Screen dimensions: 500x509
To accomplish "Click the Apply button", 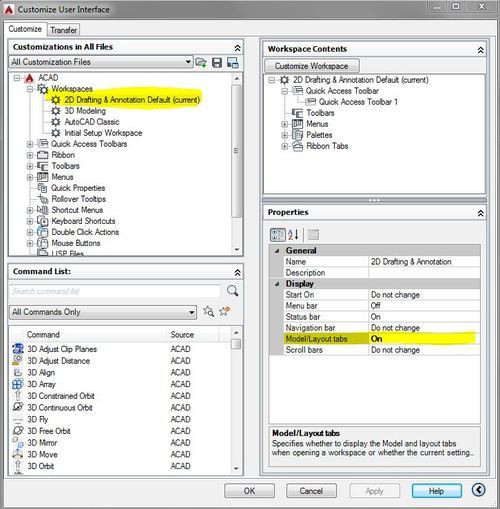I will click(374, 491).
